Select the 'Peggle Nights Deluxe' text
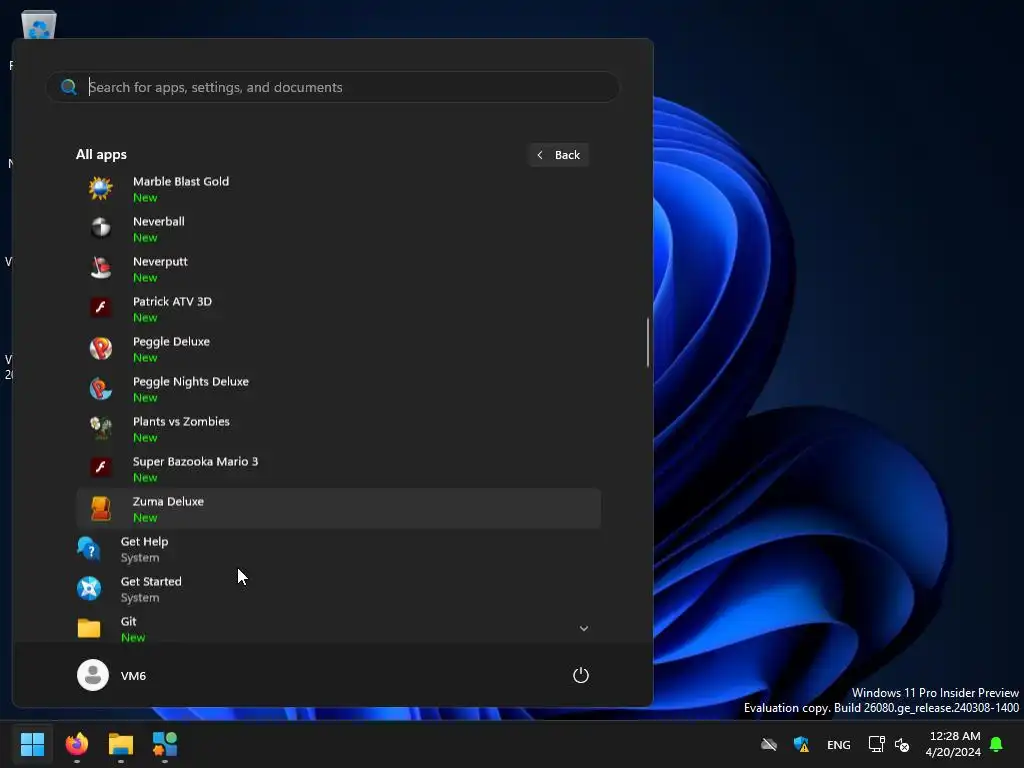The width and height of the screenshot is (1024, 768). 191,381
